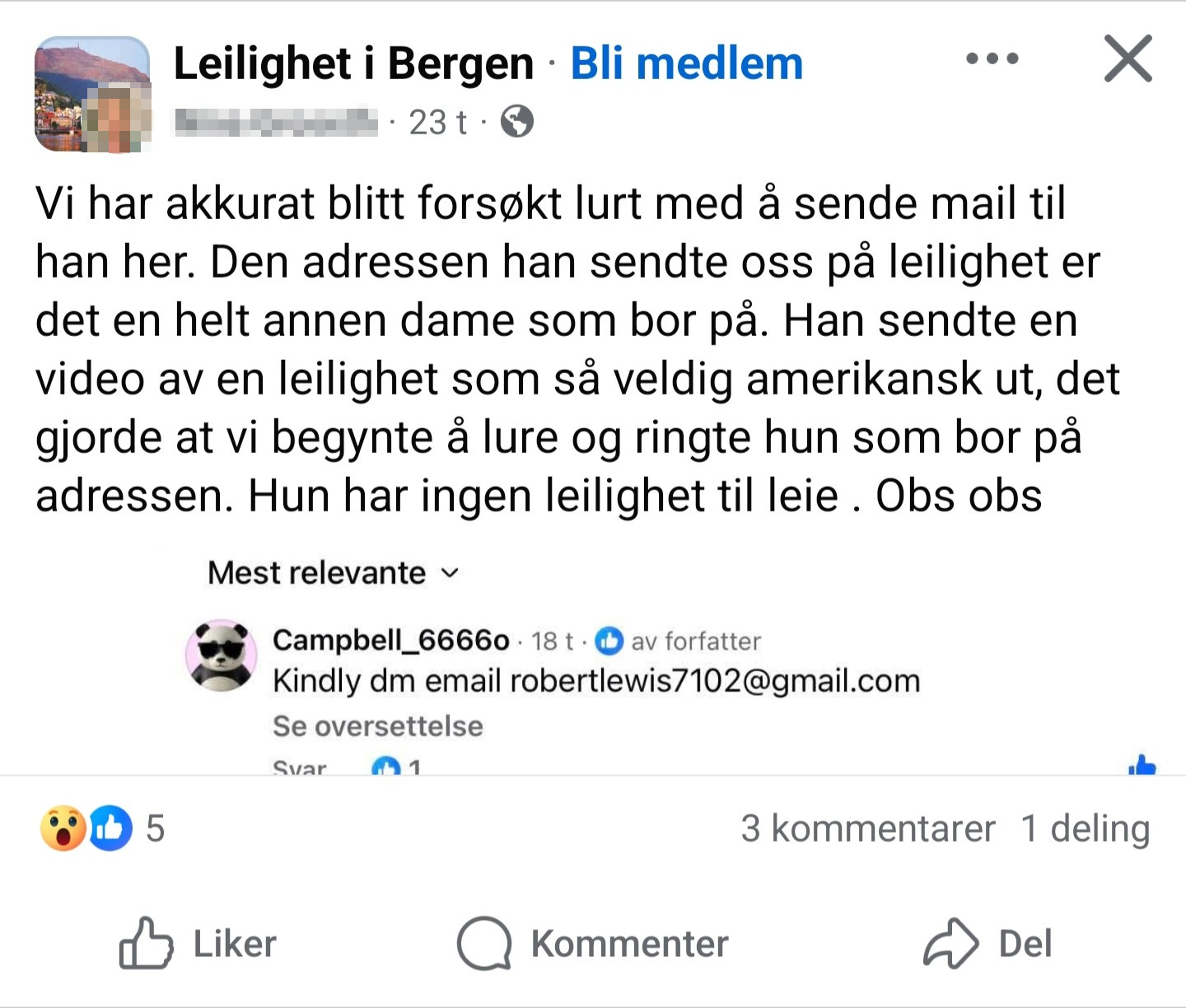Image resolution: width=1186 pixels, height=1008 pixels.
Task: Reply to comment using Svar
Action: pyautogui.click(x=299, y=768)
